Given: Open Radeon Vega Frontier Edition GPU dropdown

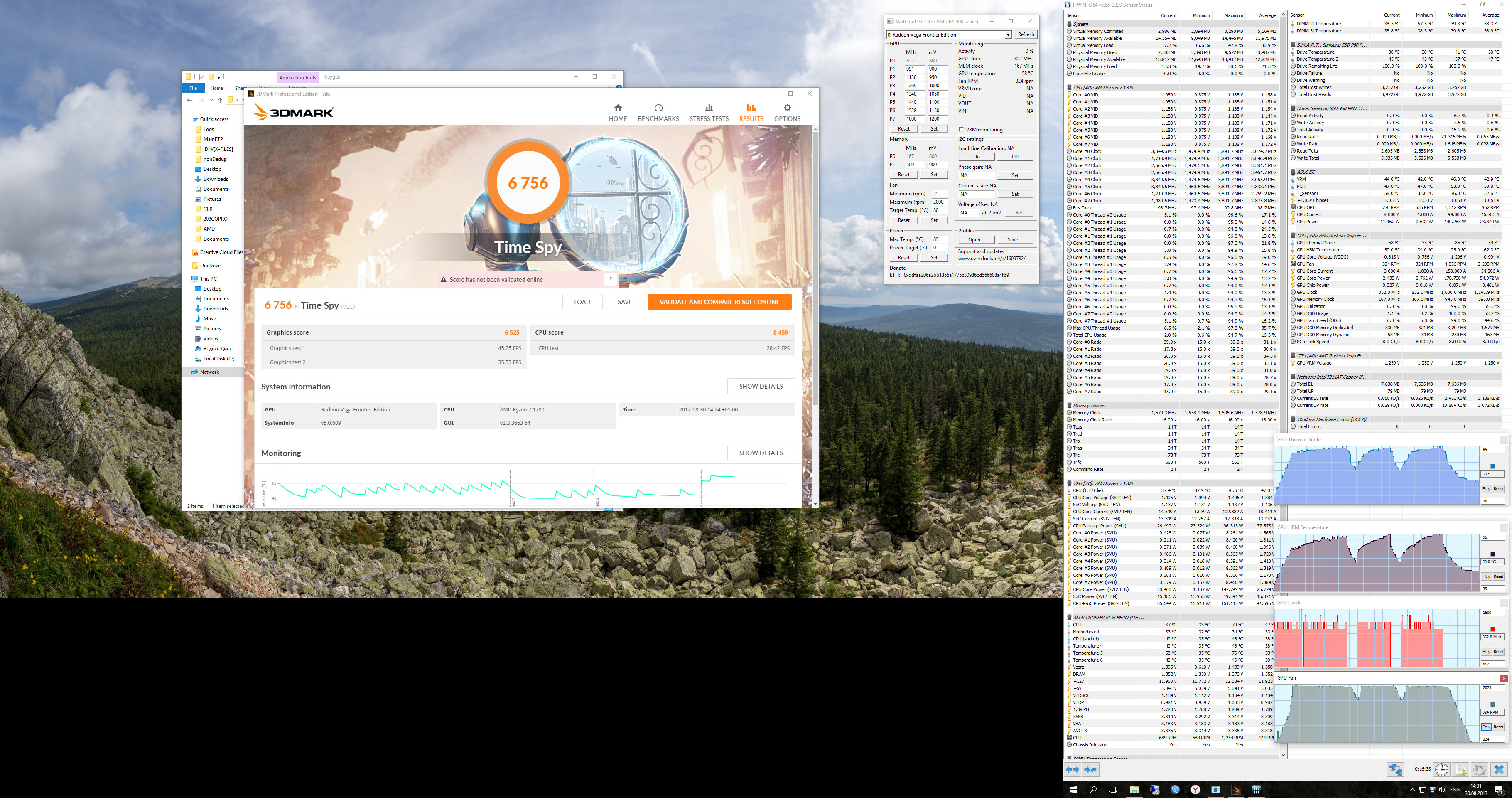Looking at the screenshot, I should [x=1008, y=35].
